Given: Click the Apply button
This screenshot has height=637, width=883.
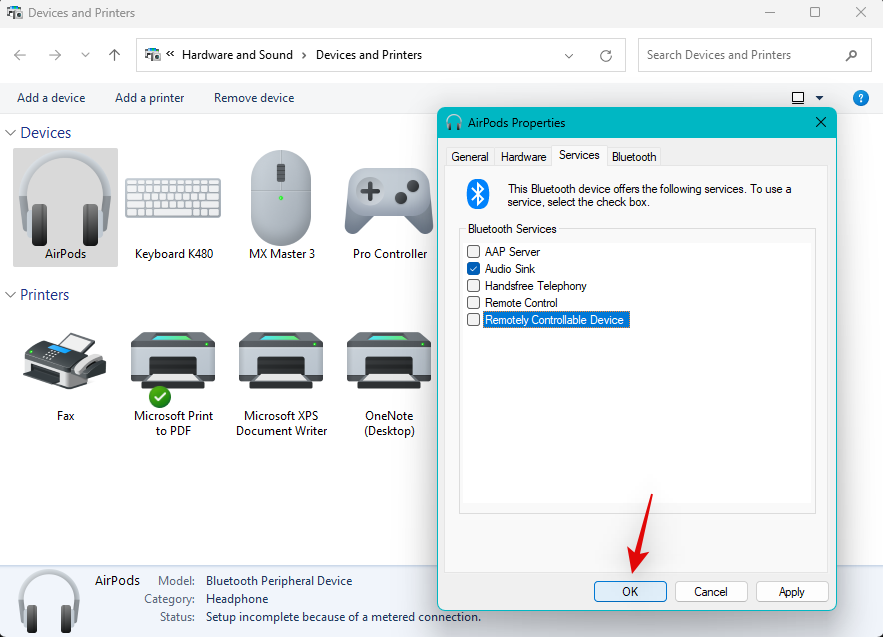Looking at the screenshot, I should [792, 591].
